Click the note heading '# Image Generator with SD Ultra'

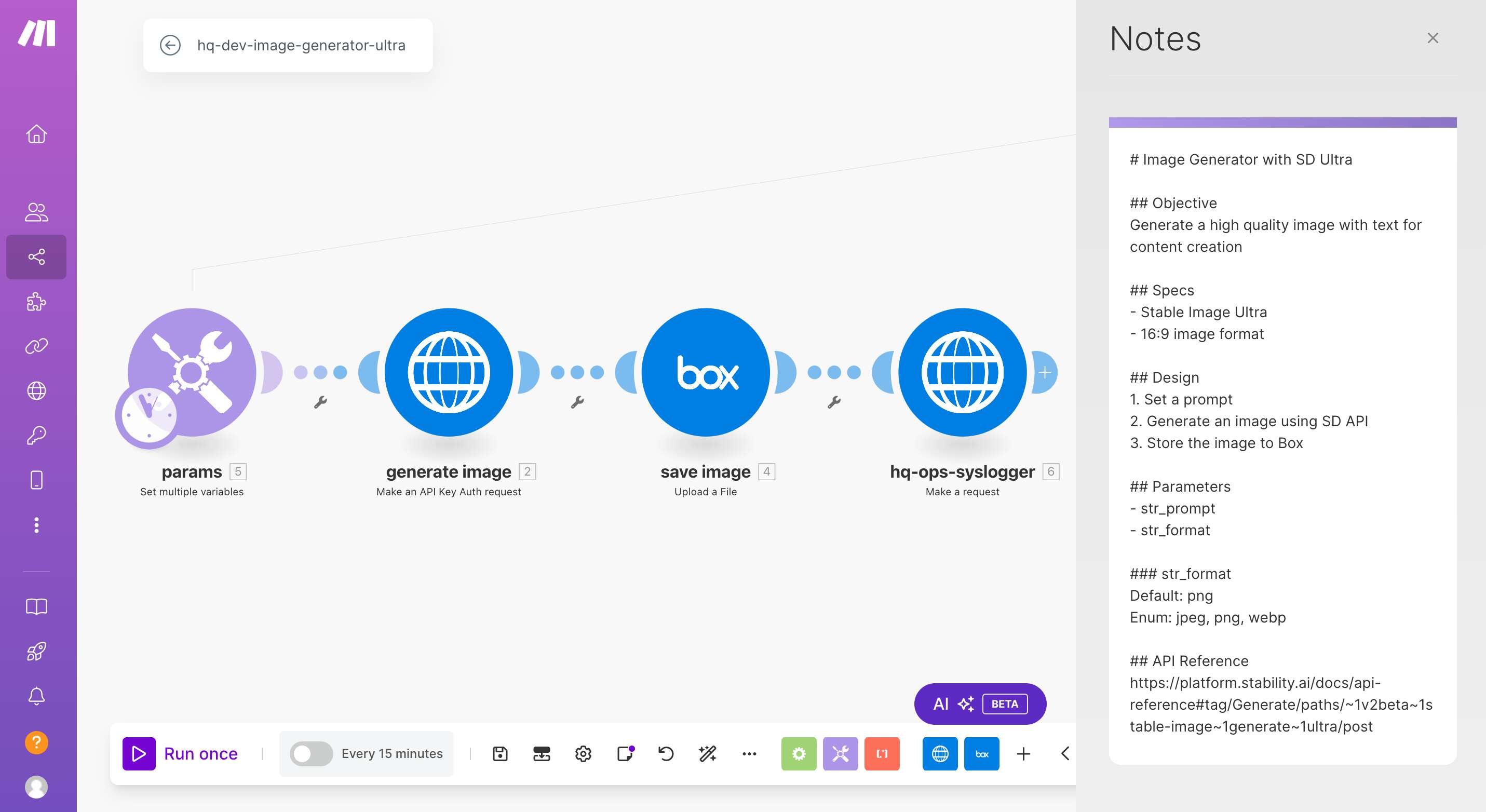[1240, 159]
